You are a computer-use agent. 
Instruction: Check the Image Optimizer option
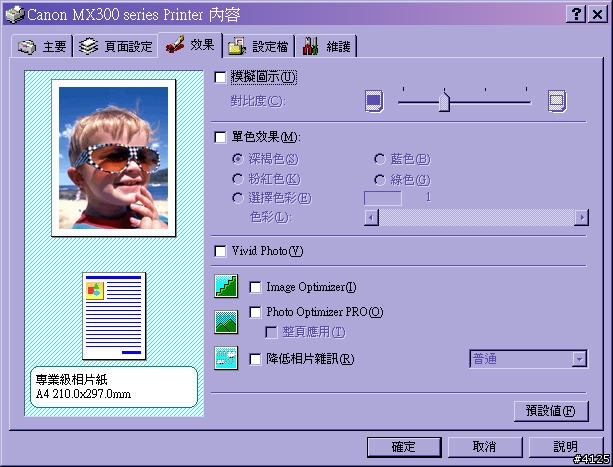click(x=255, y=288)
